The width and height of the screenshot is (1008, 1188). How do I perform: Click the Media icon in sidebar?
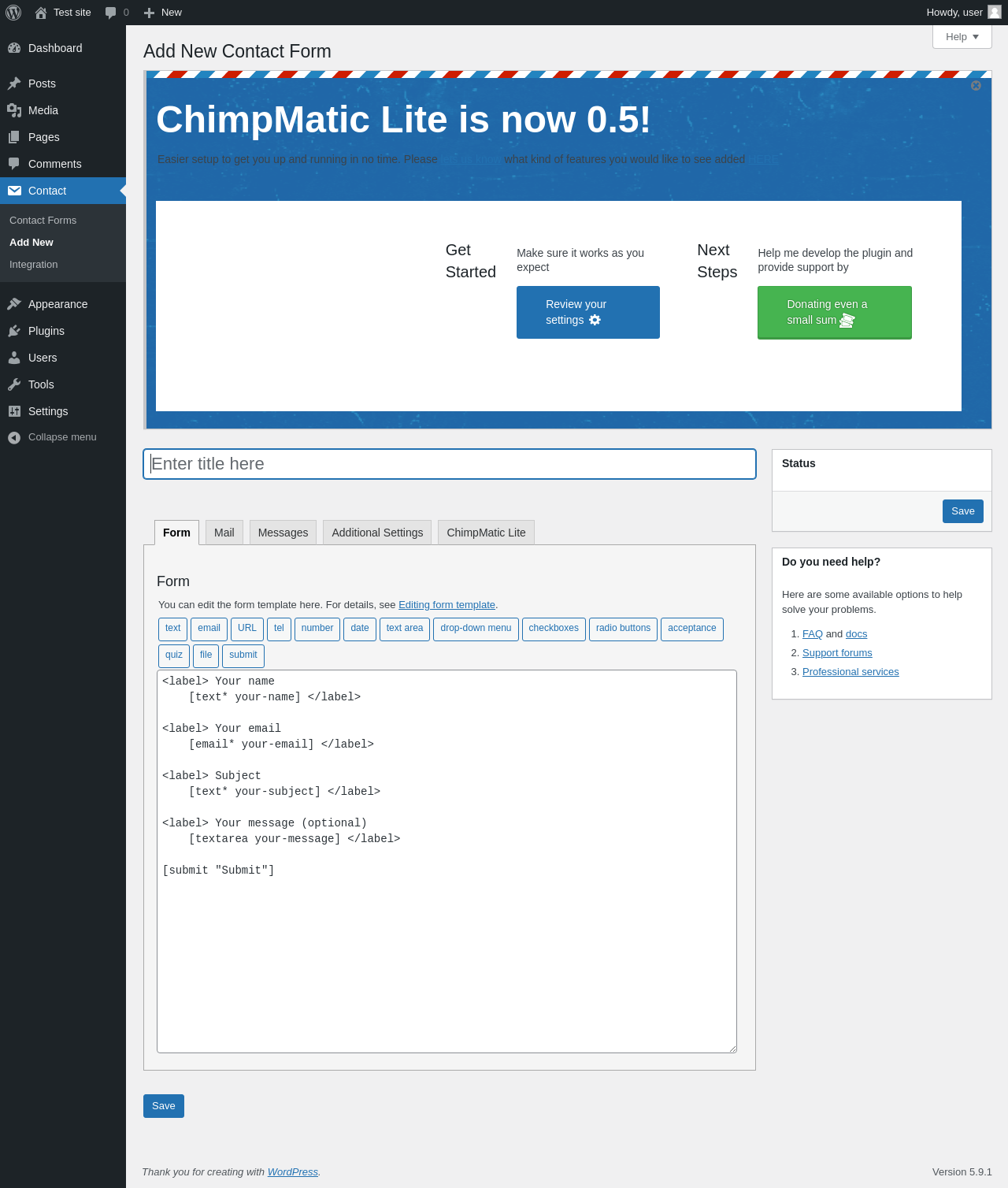coord(14,110)
